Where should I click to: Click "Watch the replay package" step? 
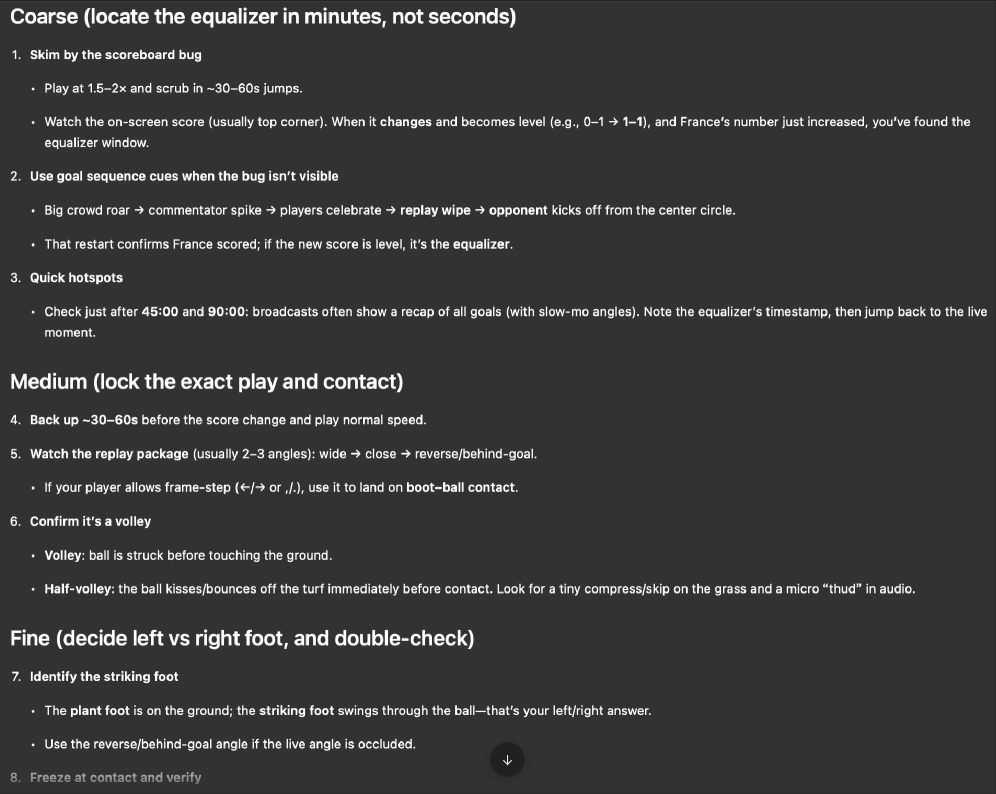[x=283, y=454]
